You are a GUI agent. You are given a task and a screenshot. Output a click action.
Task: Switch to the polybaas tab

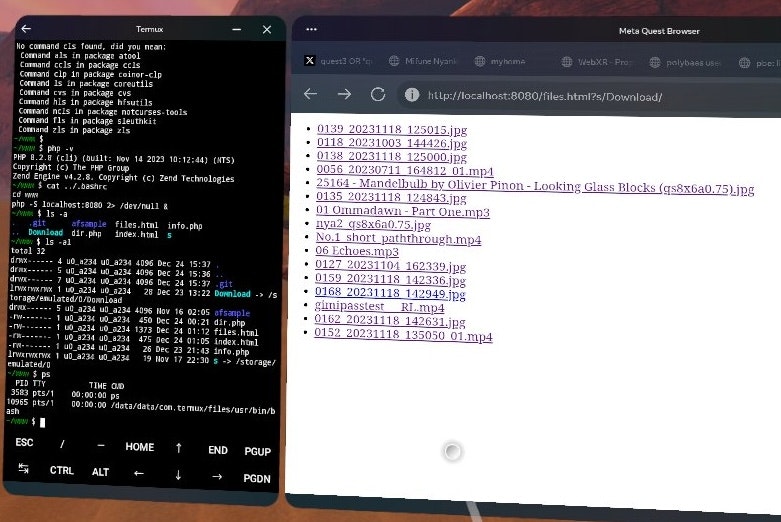(x=685, y=62)
